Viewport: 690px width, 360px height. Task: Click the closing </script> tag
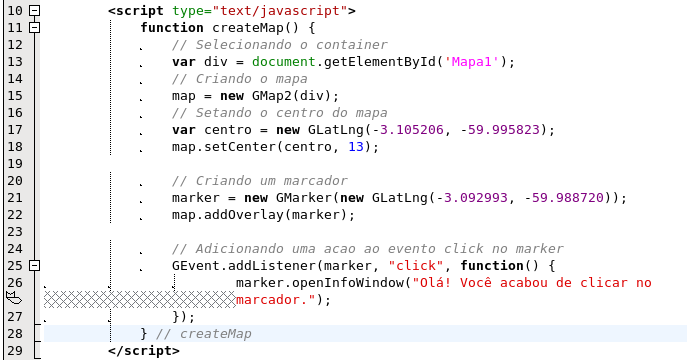pyautogui.click(x=144, y=351)
